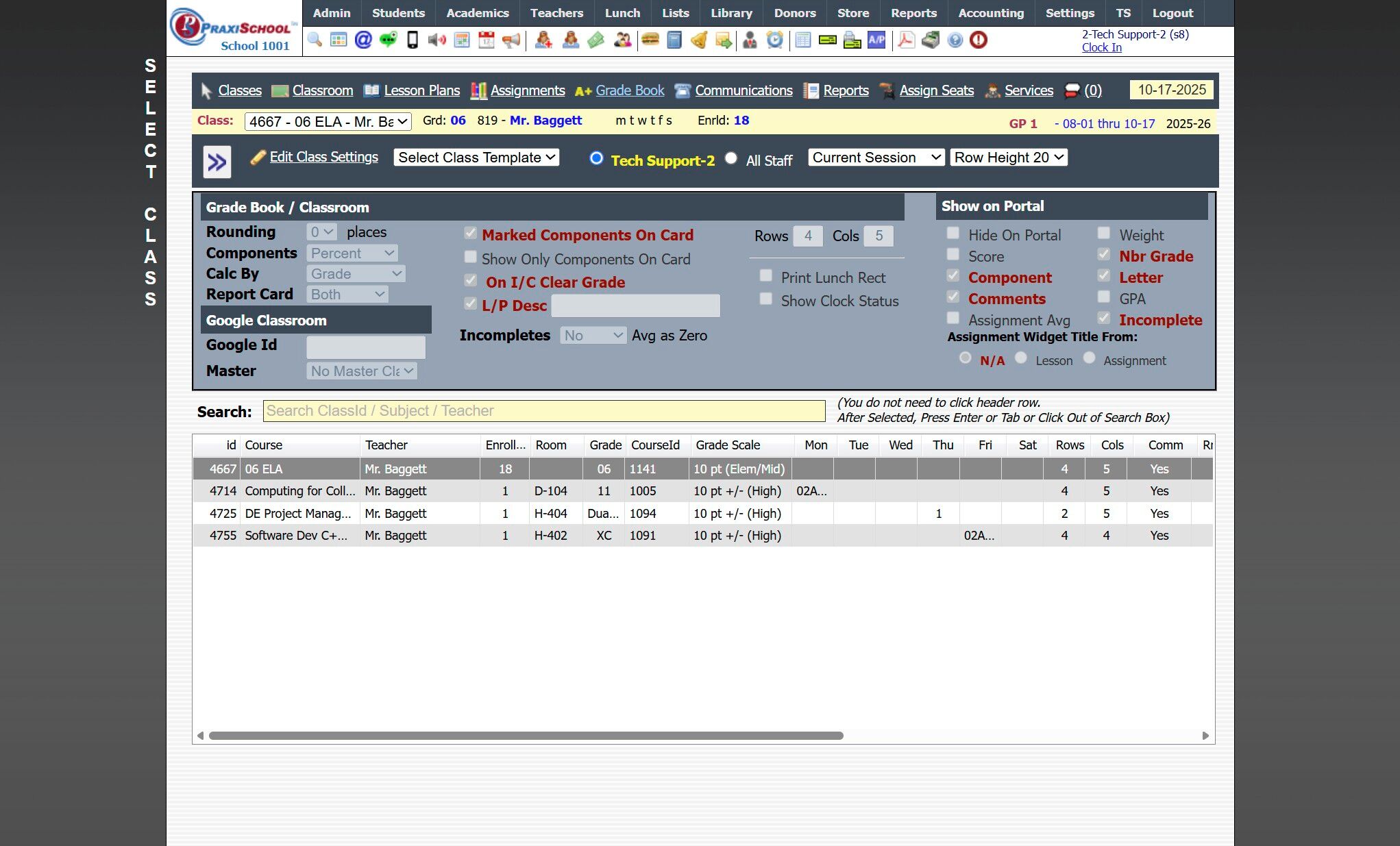Screen dimensions: 1400x846
Task: Click the class table horizontal scrollbar
Action: coord(526,736)
